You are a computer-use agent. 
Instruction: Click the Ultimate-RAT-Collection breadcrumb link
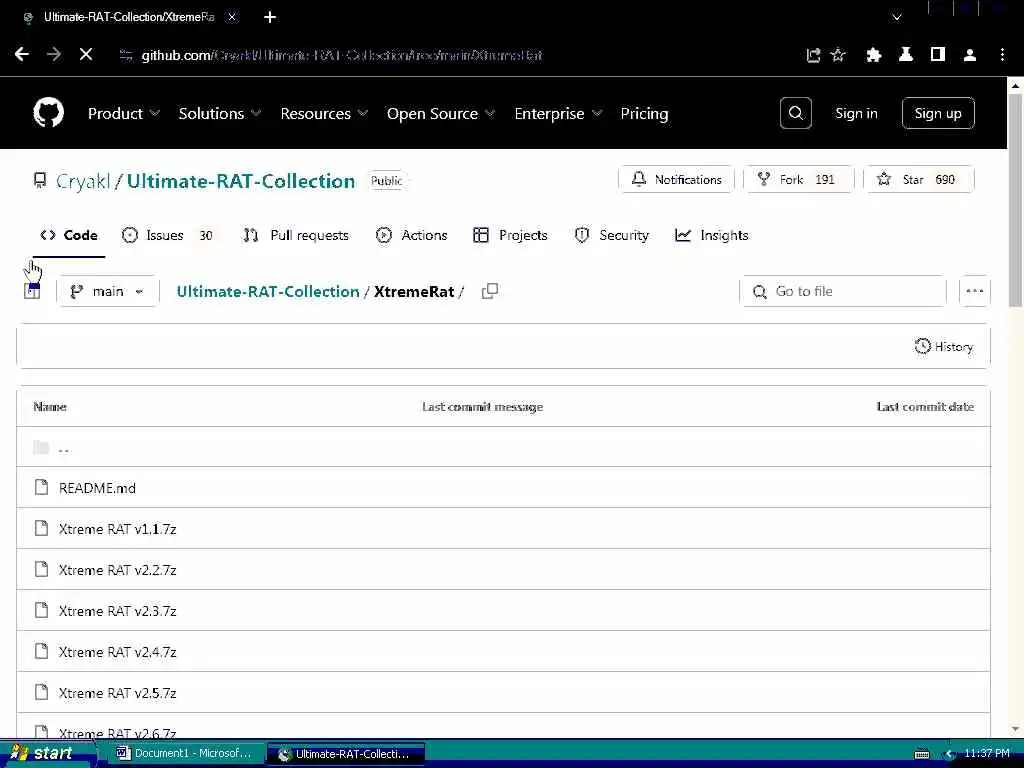point(268,291)
